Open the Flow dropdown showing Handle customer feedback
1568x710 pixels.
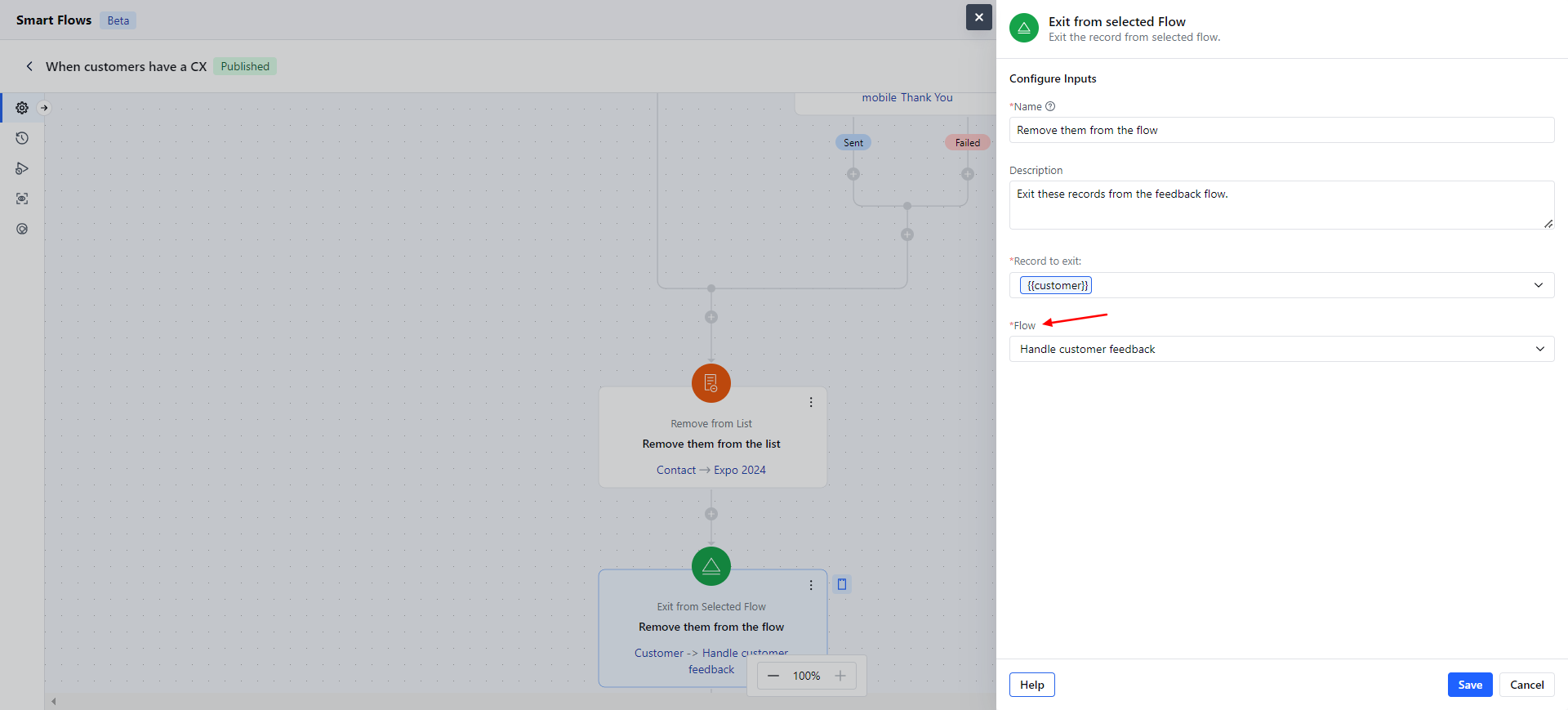pos(1282,349)
